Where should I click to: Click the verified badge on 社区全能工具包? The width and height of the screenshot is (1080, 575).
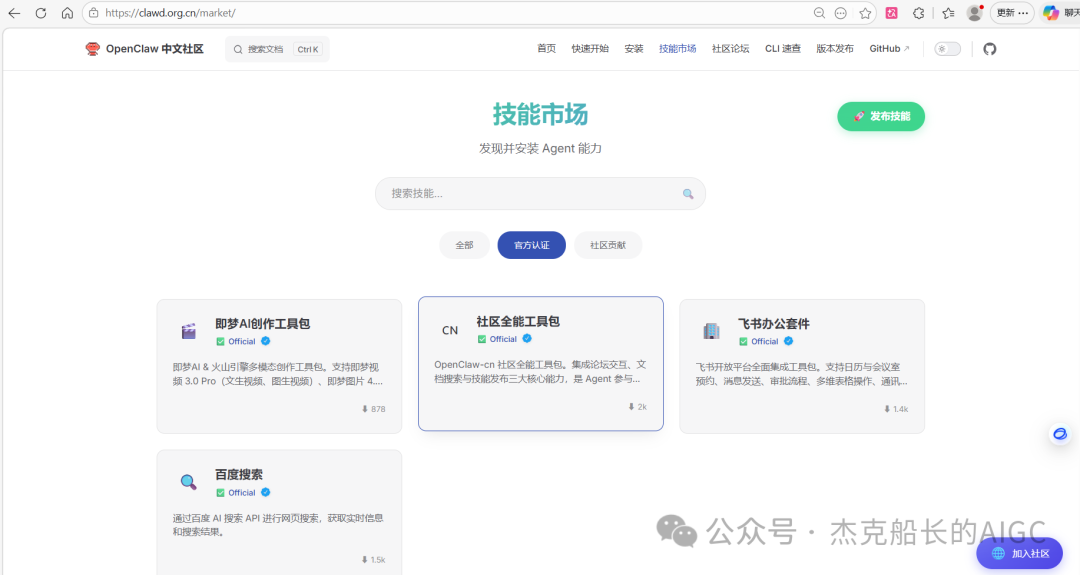pos(527,339)
